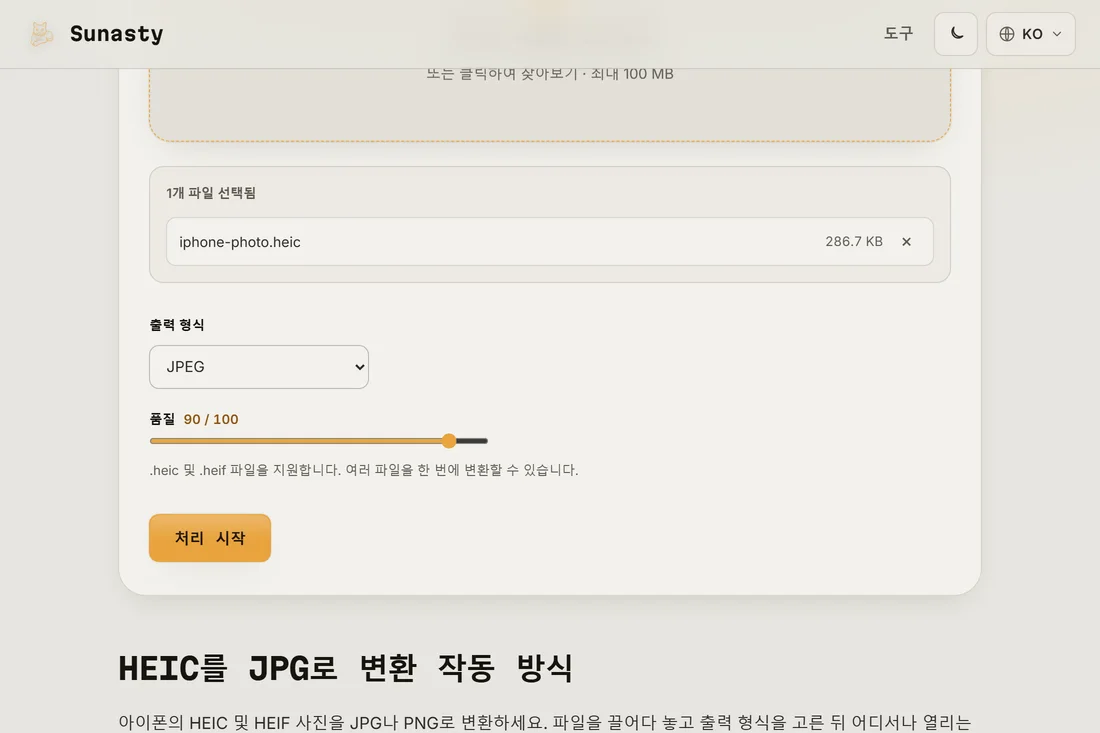Click the Sunasty cat logo icon

tap(41, 34)
